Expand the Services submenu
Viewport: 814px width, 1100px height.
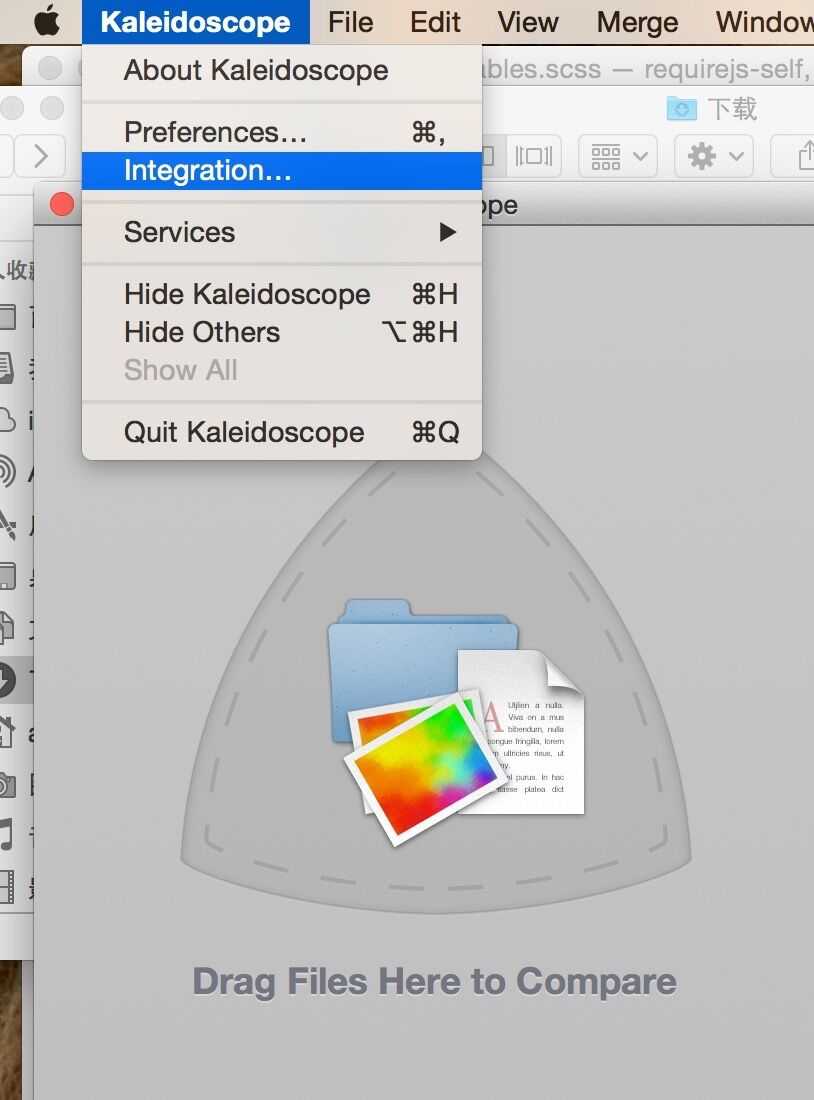[x=282, y=232]
